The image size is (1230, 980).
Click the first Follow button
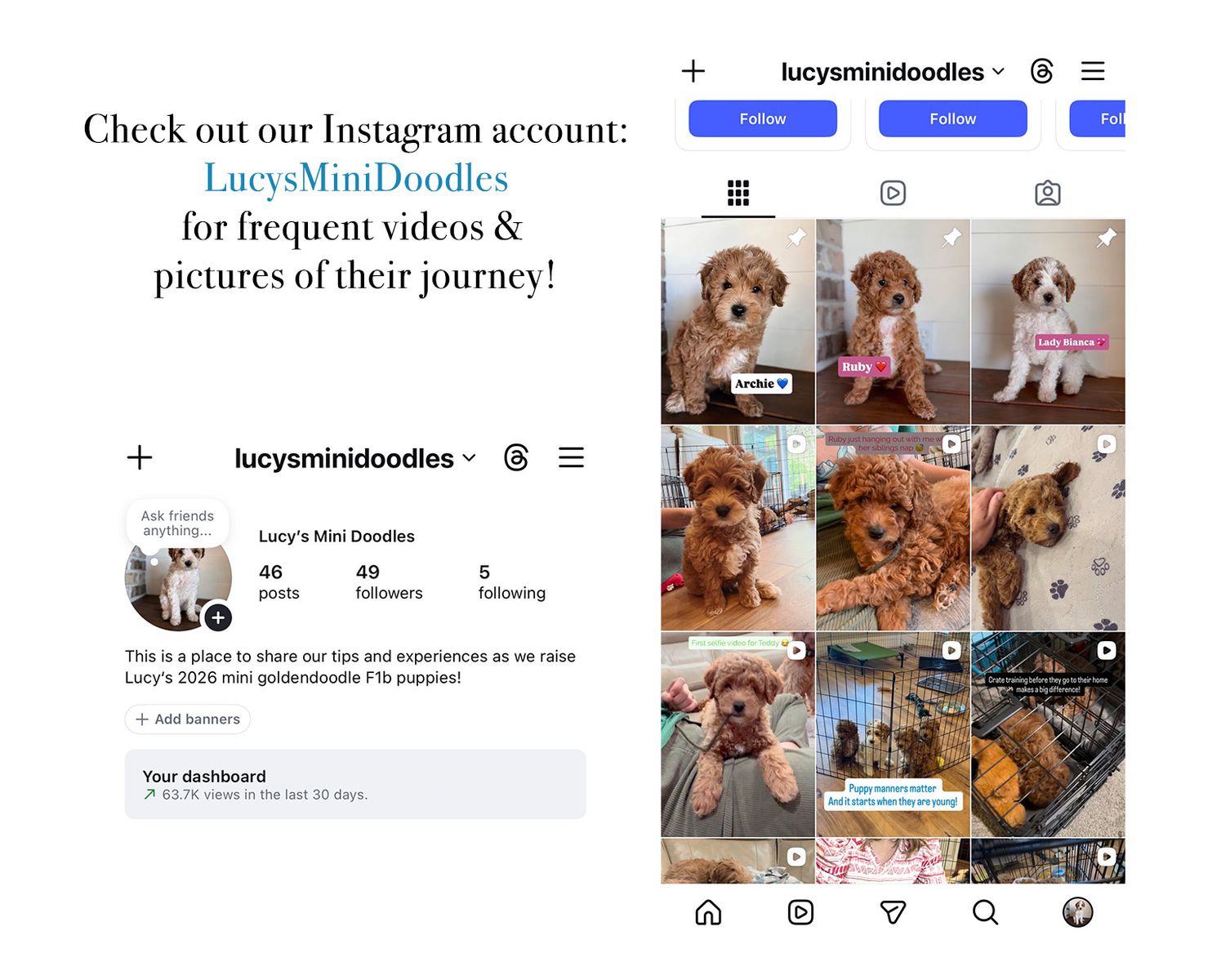tap(763, 119)
